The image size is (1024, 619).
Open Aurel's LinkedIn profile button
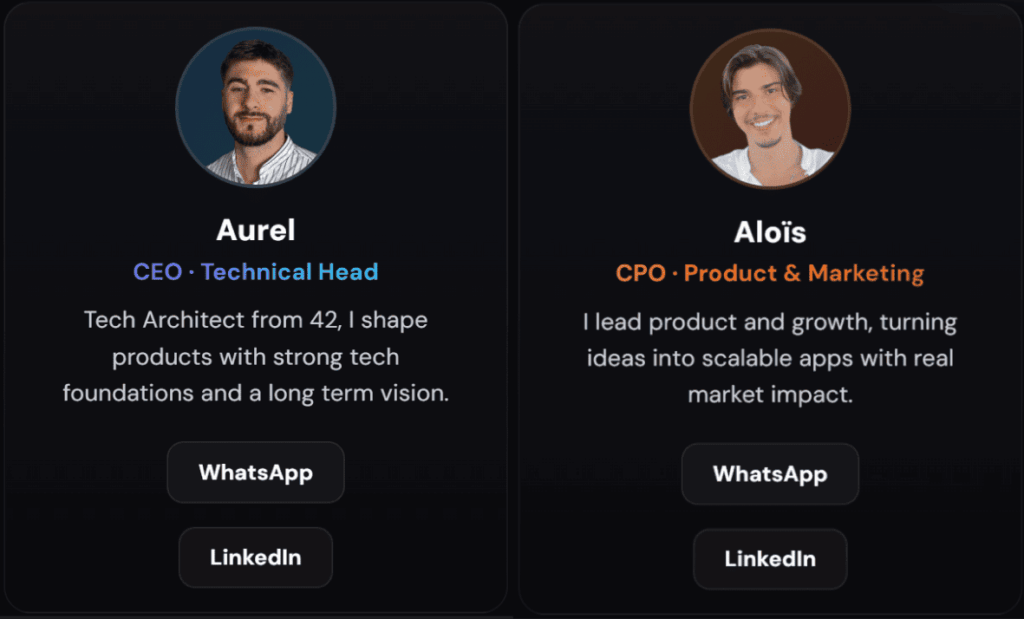point(256,557)
